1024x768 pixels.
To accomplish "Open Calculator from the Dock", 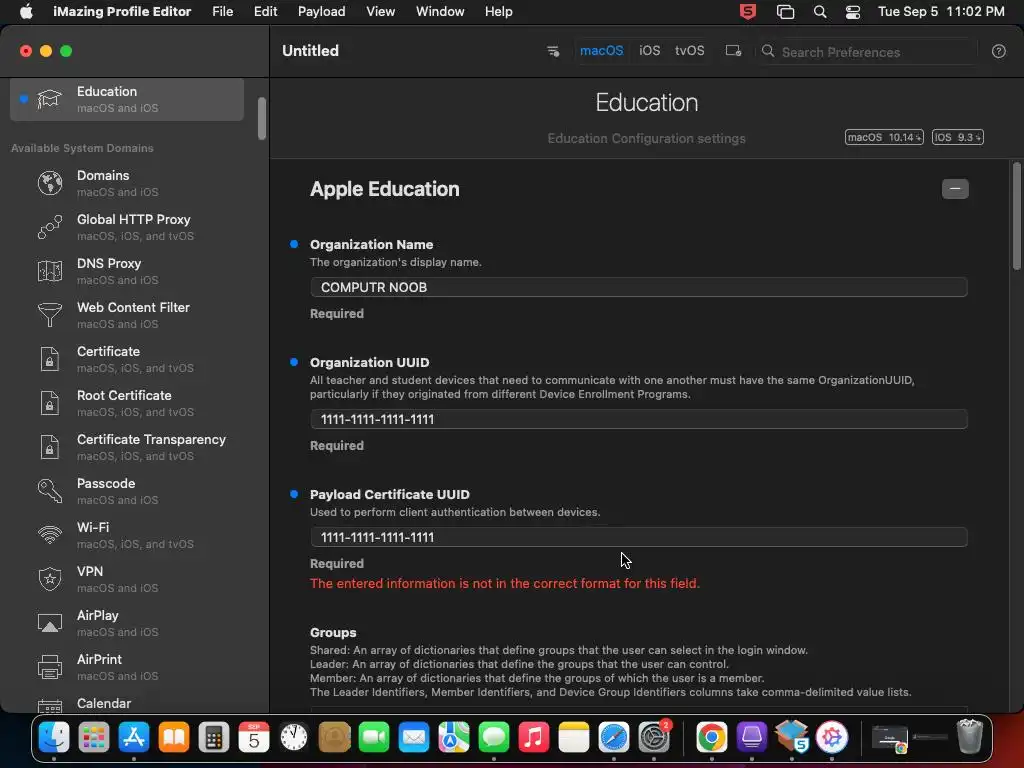I will coord(214,737).
